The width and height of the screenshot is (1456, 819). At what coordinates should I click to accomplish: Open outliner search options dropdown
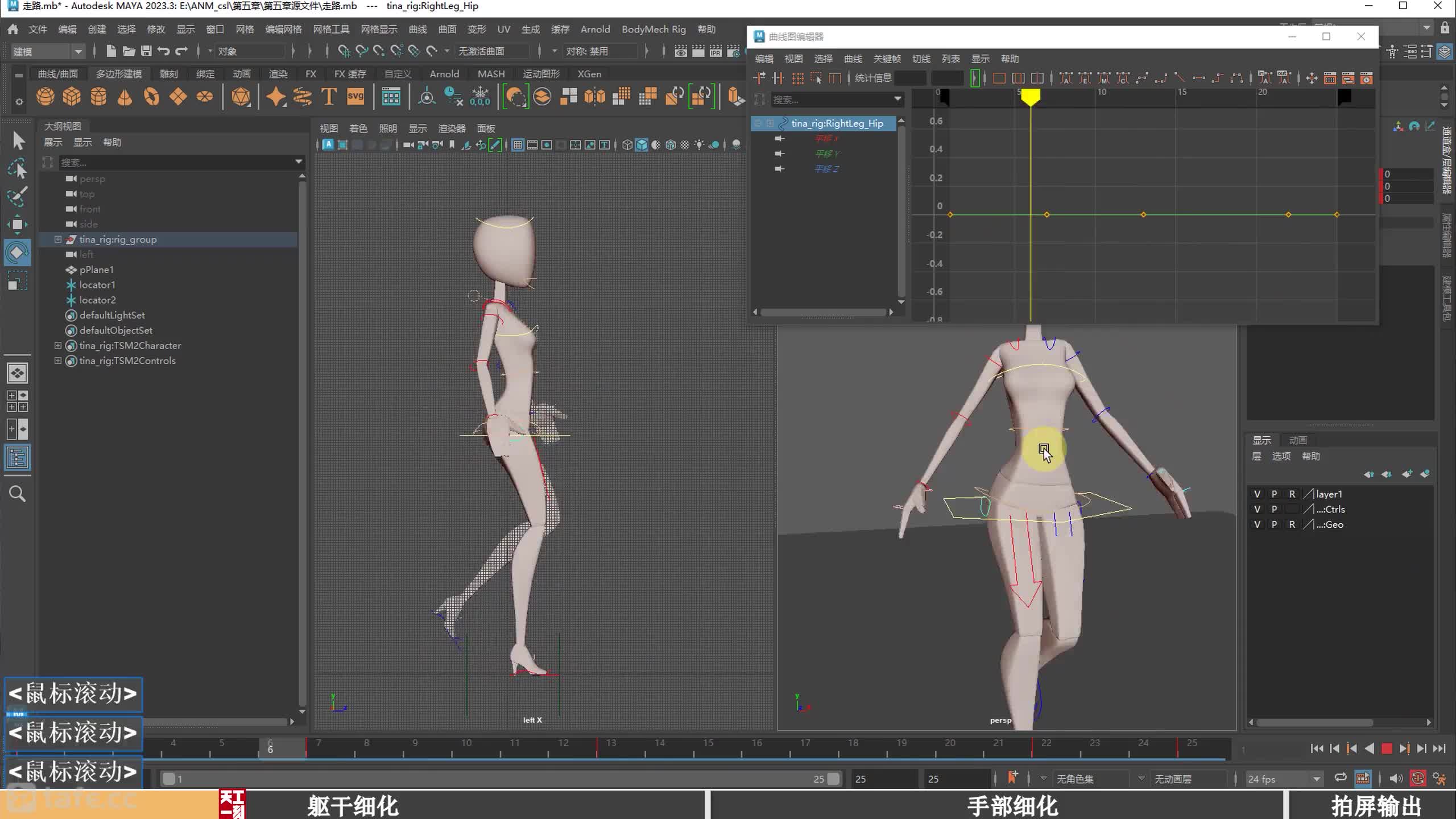tap(299, 162)
